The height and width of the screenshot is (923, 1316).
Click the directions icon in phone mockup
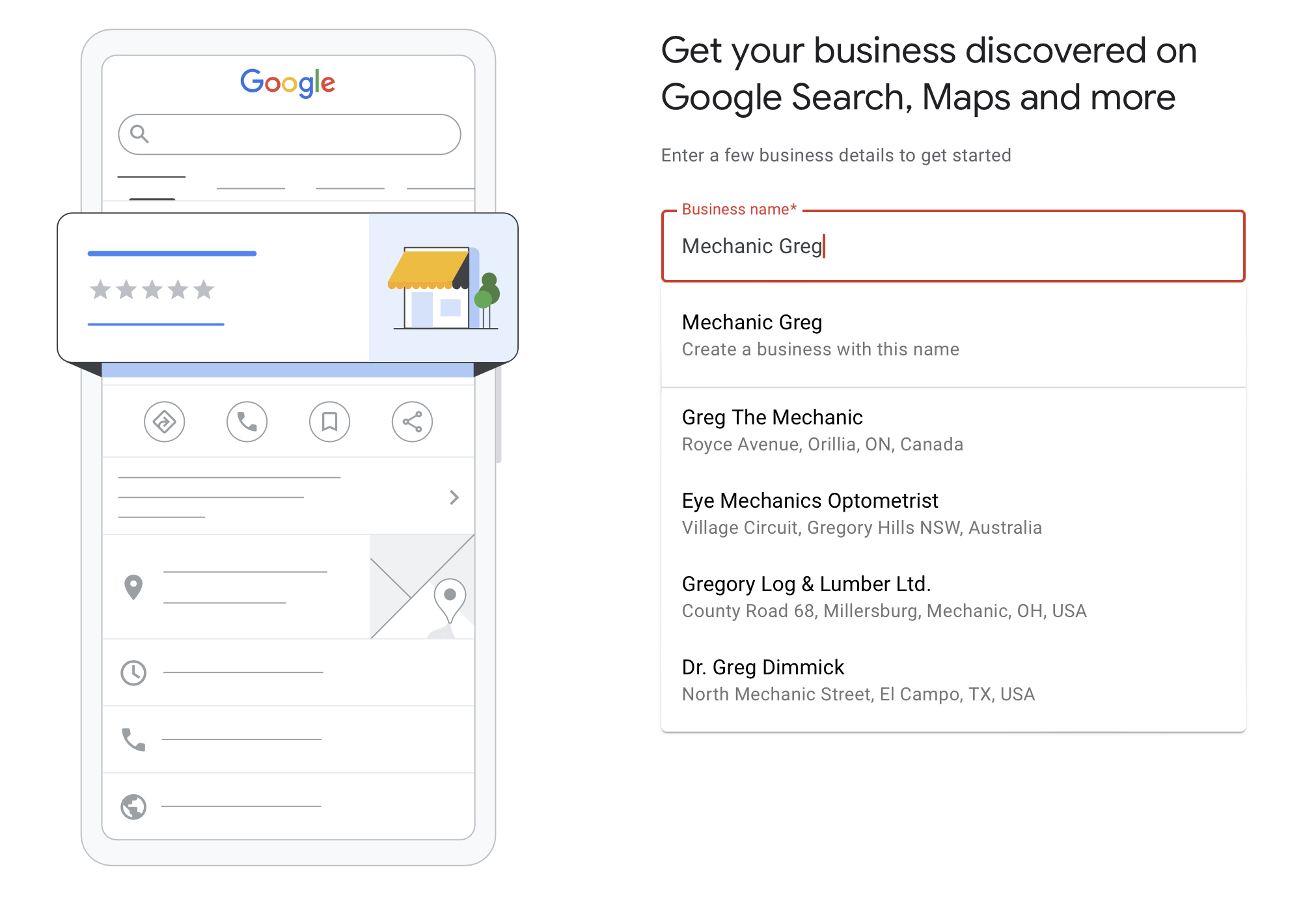pyautogui.click(x=164, y=422)
